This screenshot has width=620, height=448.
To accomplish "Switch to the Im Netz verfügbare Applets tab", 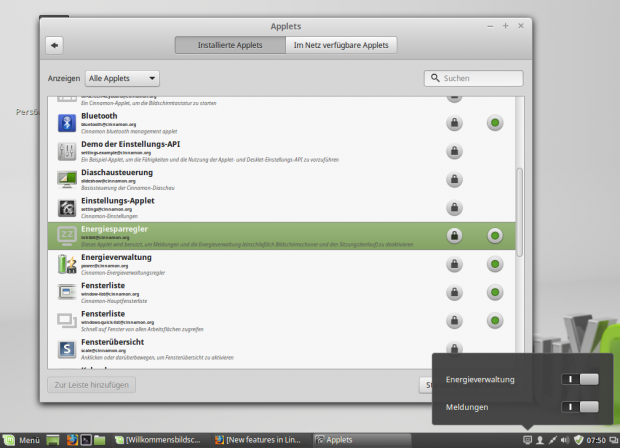I will click(x=341, y=45).
